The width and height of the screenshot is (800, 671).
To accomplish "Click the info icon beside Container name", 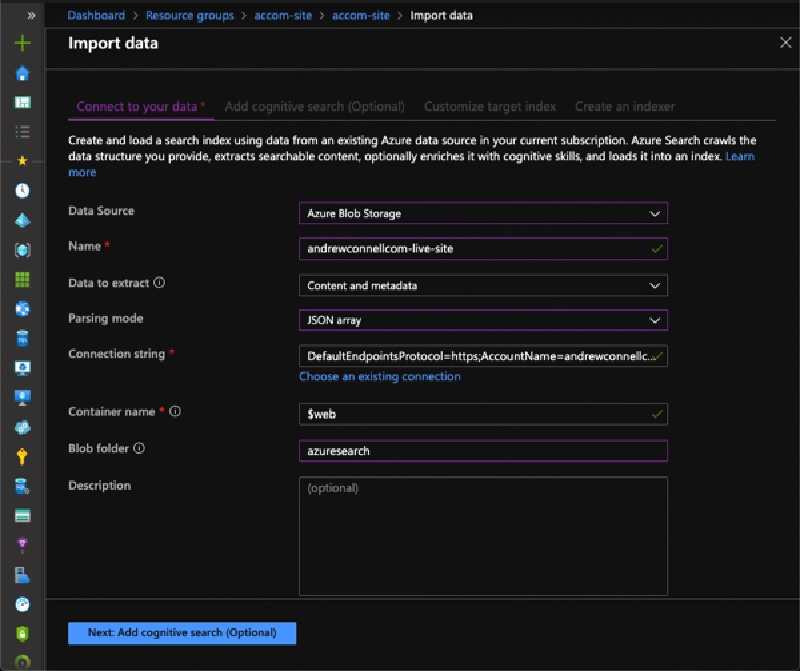I will 175,411.
